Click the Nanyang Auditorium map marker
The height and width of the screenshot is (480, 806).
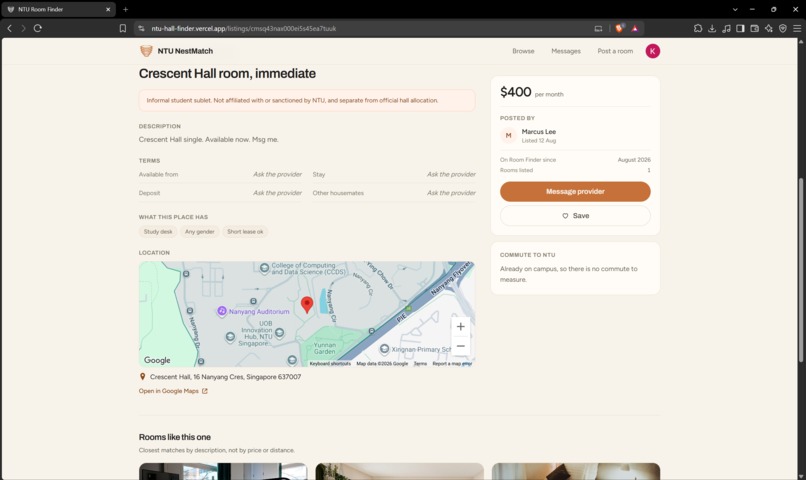click(x=222, y=311)
